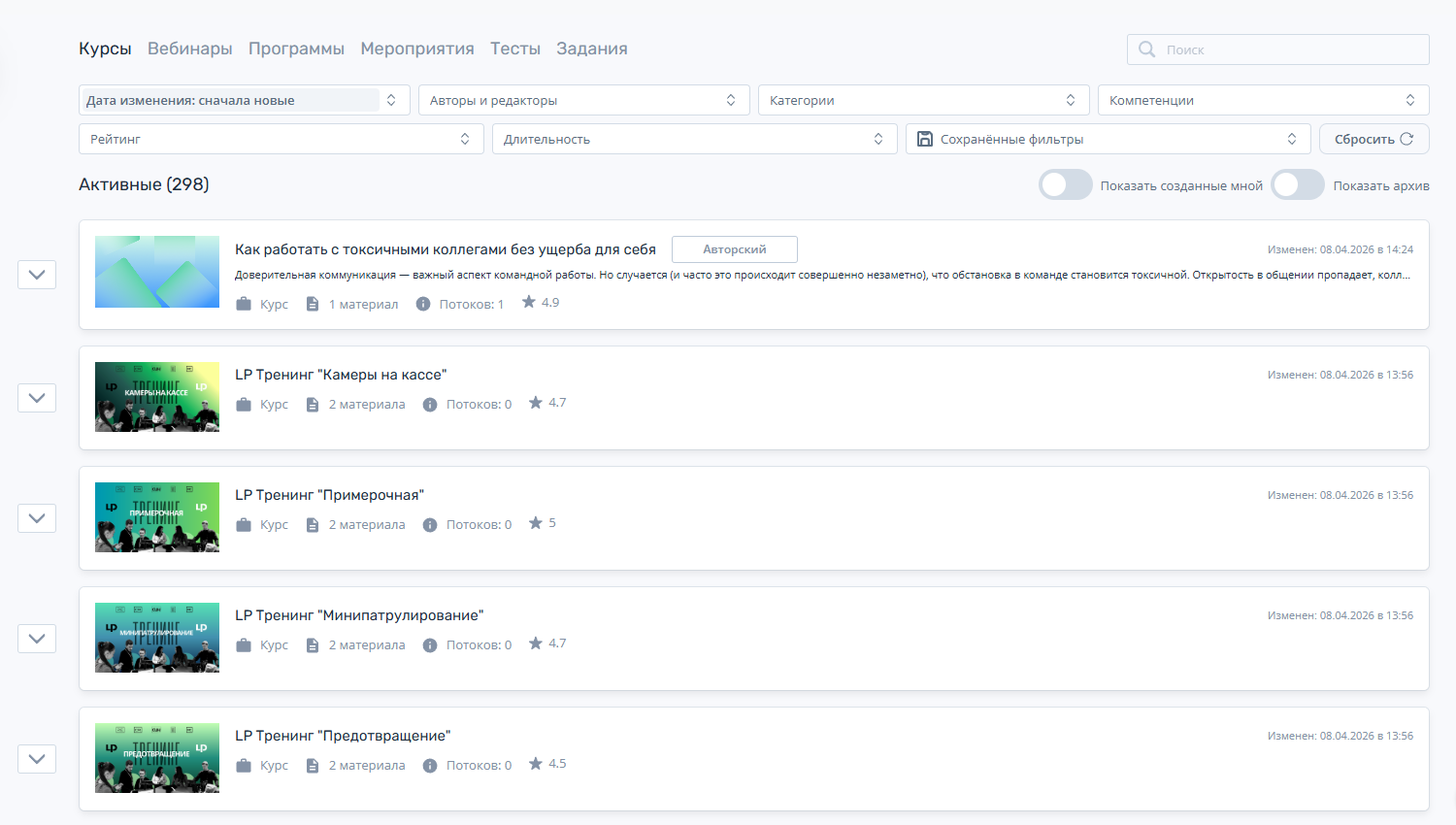
Task: Click the toxic colleagues course description text
Action: tap(823, 275)
